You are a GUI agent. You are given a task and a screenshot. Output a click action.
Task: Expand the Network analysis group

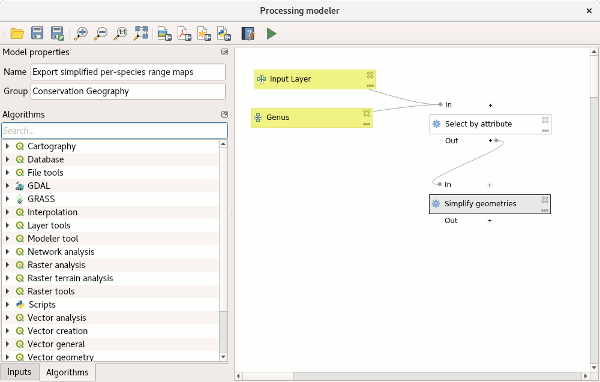(x=7, y=251)
